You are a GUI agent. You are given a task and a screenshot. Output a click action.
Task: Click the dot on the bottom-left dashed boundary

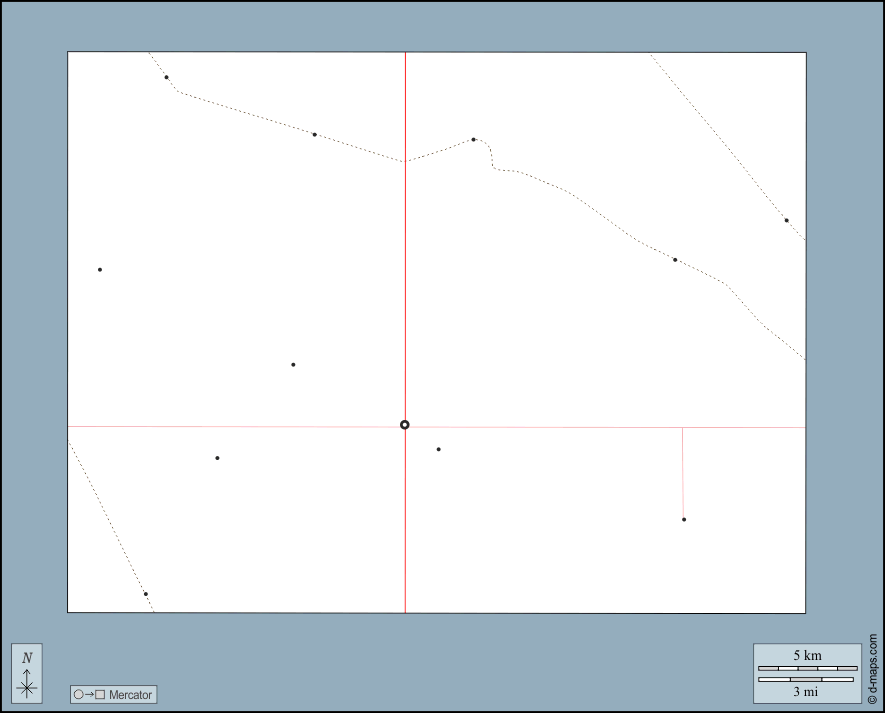[x=146, y=594]
